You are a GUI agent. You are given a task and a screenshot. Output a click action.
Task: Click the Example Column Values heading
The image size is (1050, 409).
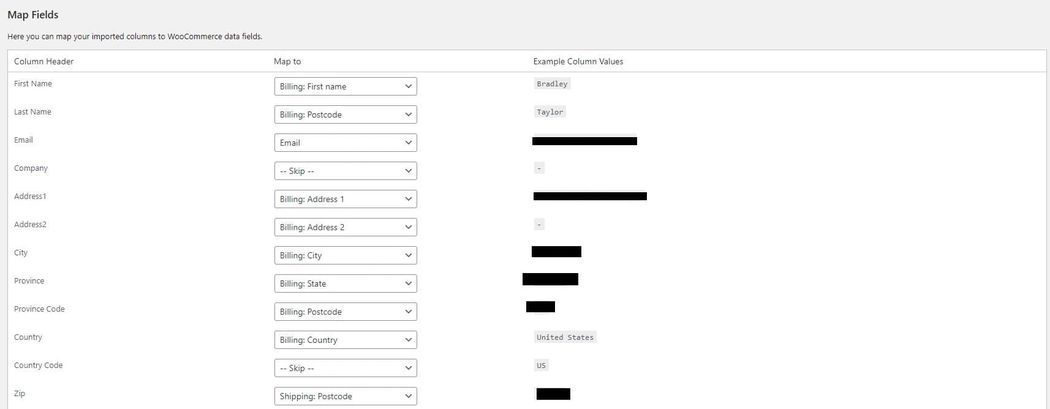click(579, 62)
